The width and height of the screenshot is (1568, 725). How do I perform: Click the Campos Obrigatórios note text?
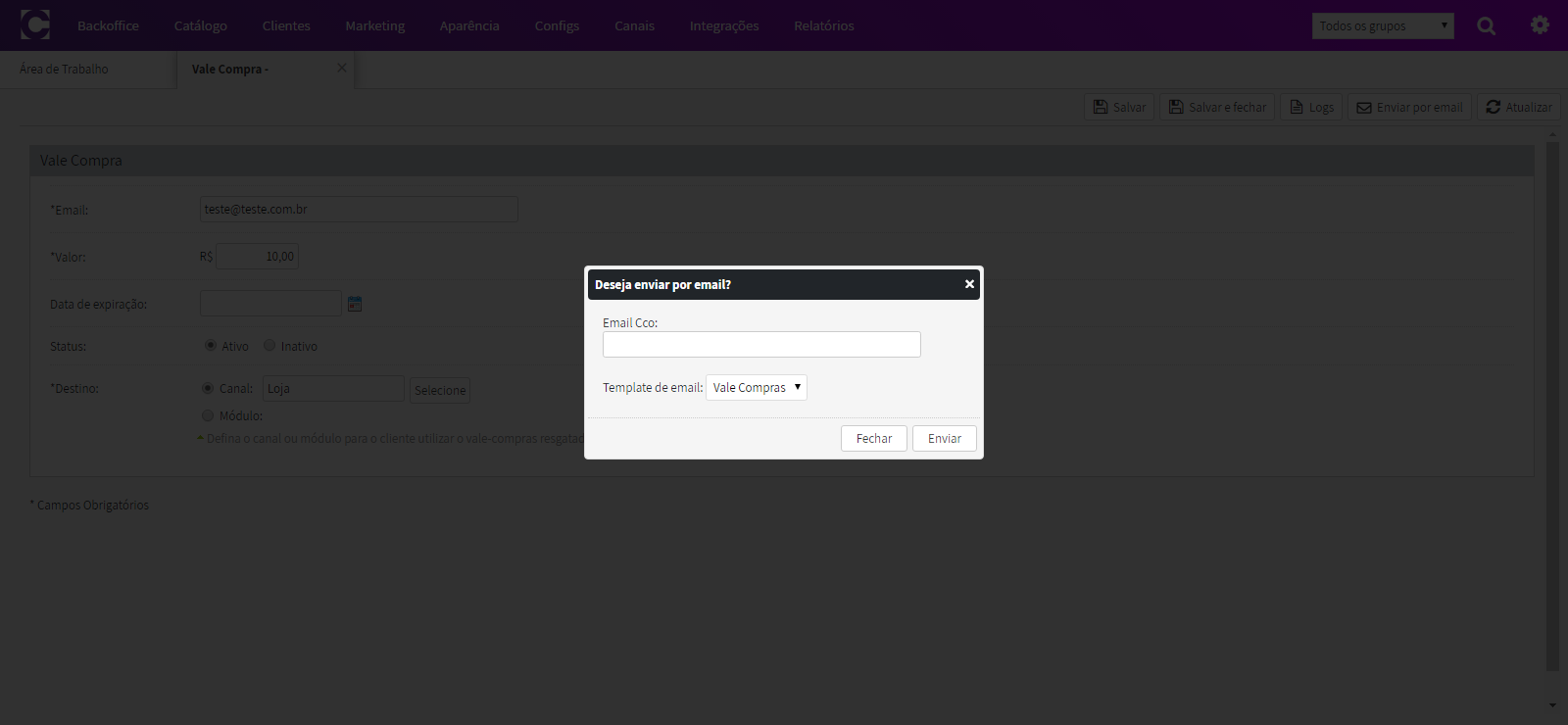coord(89,506)
